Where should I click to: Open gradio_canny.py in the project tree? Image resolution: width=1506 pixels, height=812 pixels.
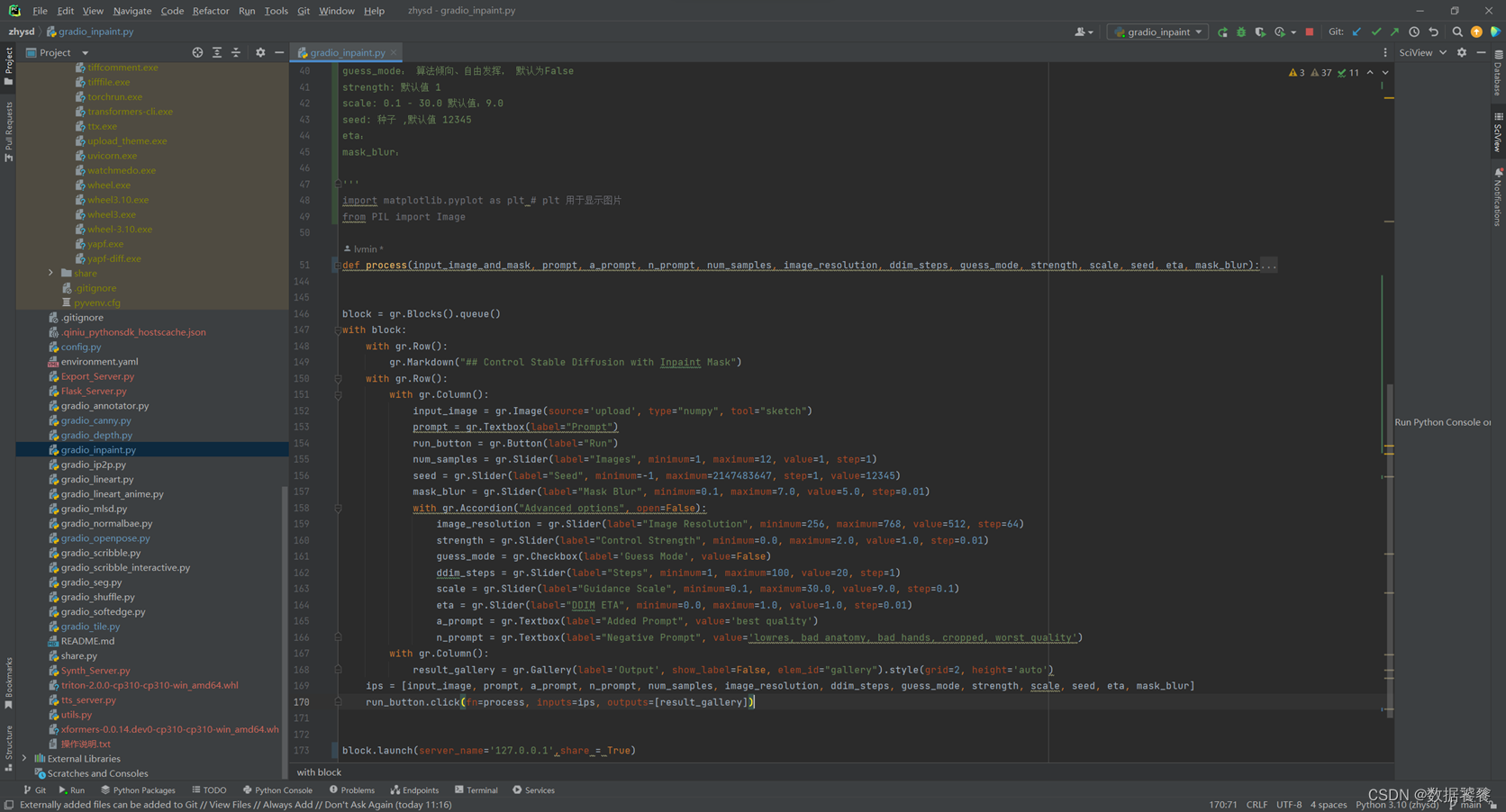(95, 420)
